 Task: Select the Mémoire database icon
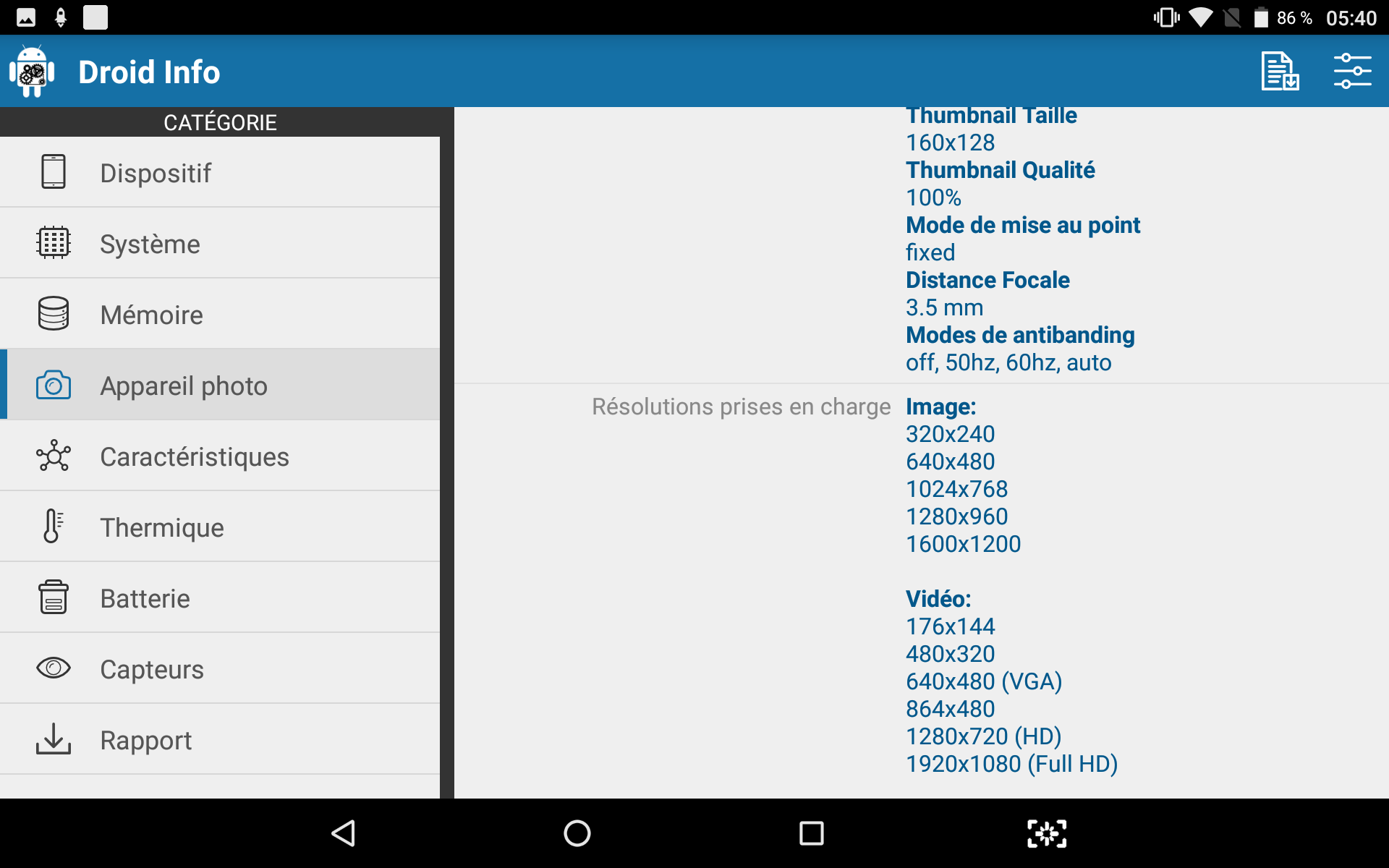54,314
